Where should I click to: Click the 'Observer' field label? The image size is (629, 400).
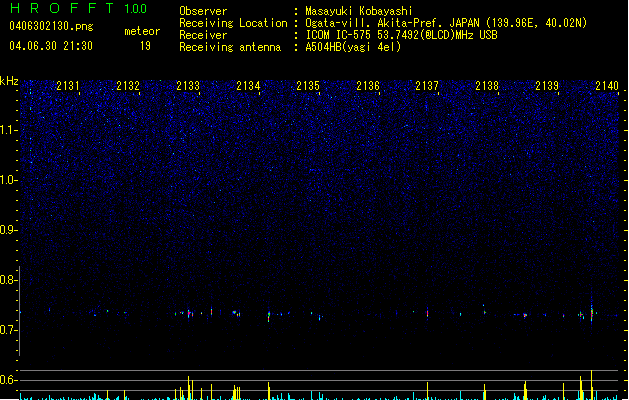click(203, 11)
